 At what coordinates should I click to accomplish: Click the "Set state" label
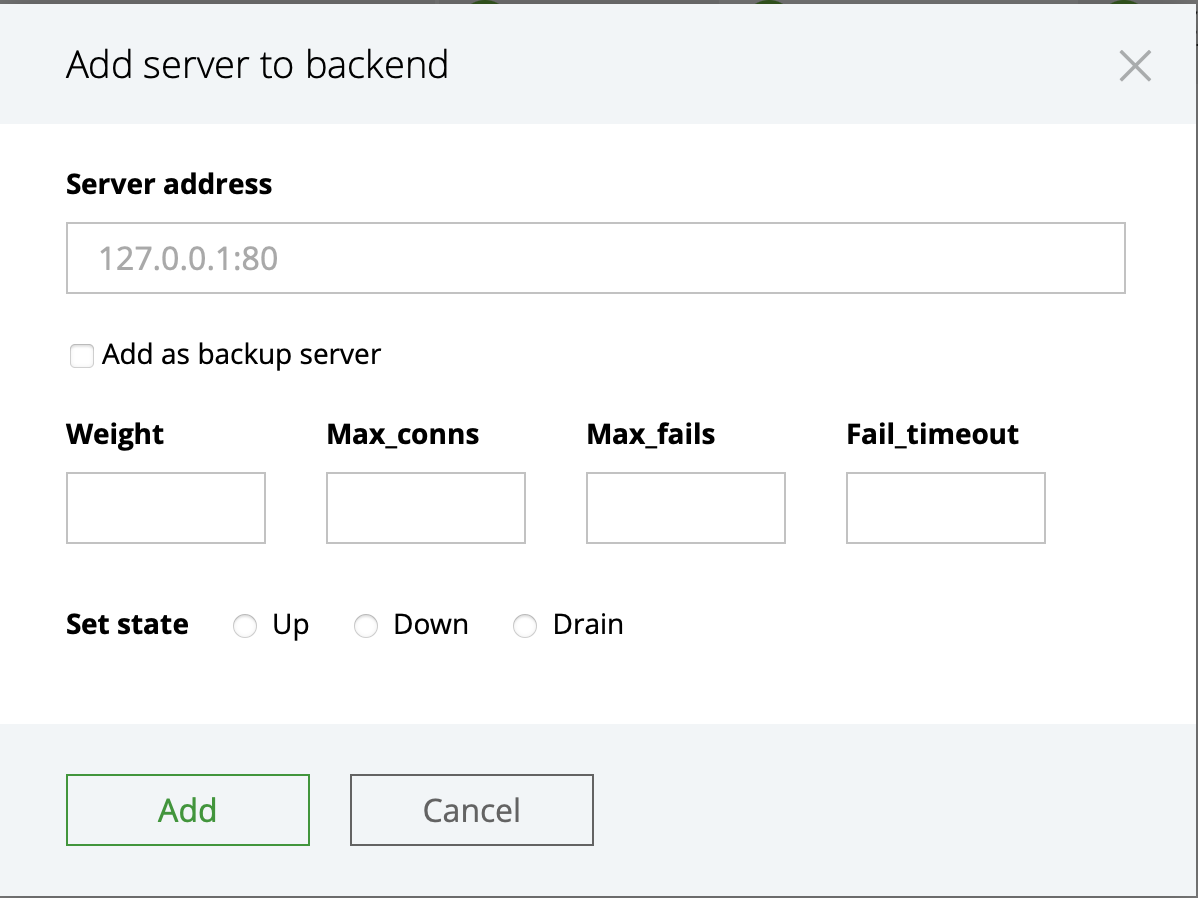[127, 625]
